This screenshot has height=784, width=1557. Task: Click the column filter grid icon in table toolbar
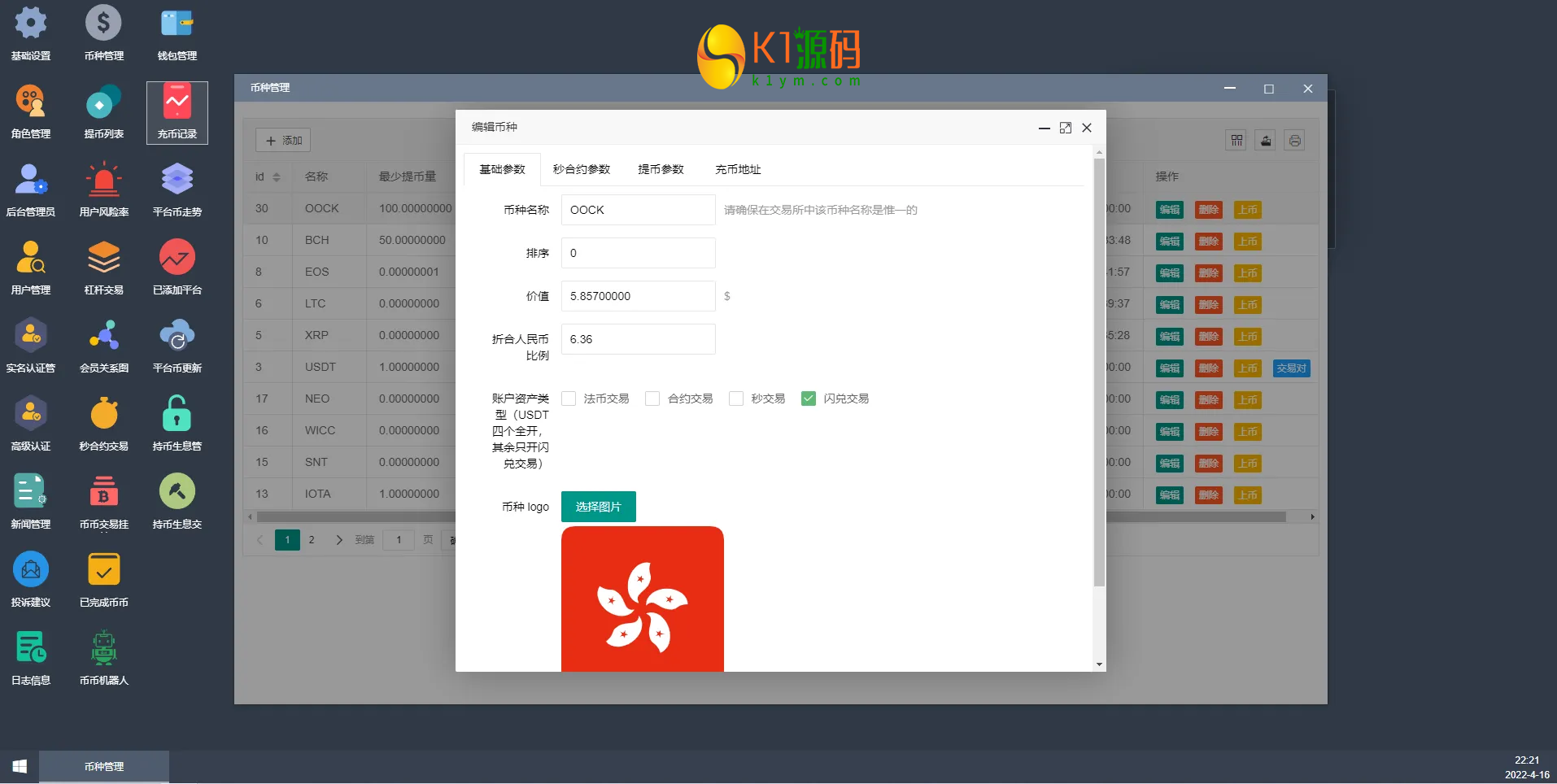(1236, 140)
